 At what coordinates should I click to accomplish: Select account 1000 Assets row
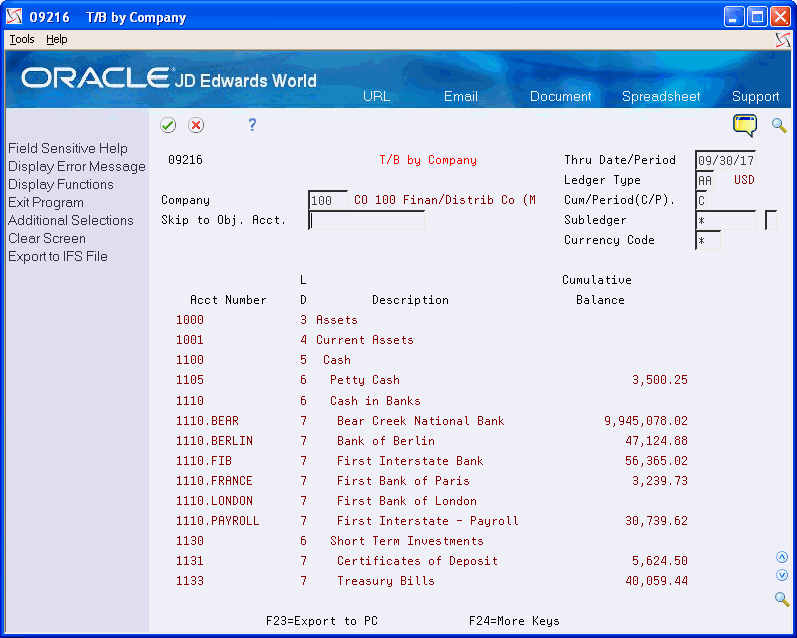432,320
